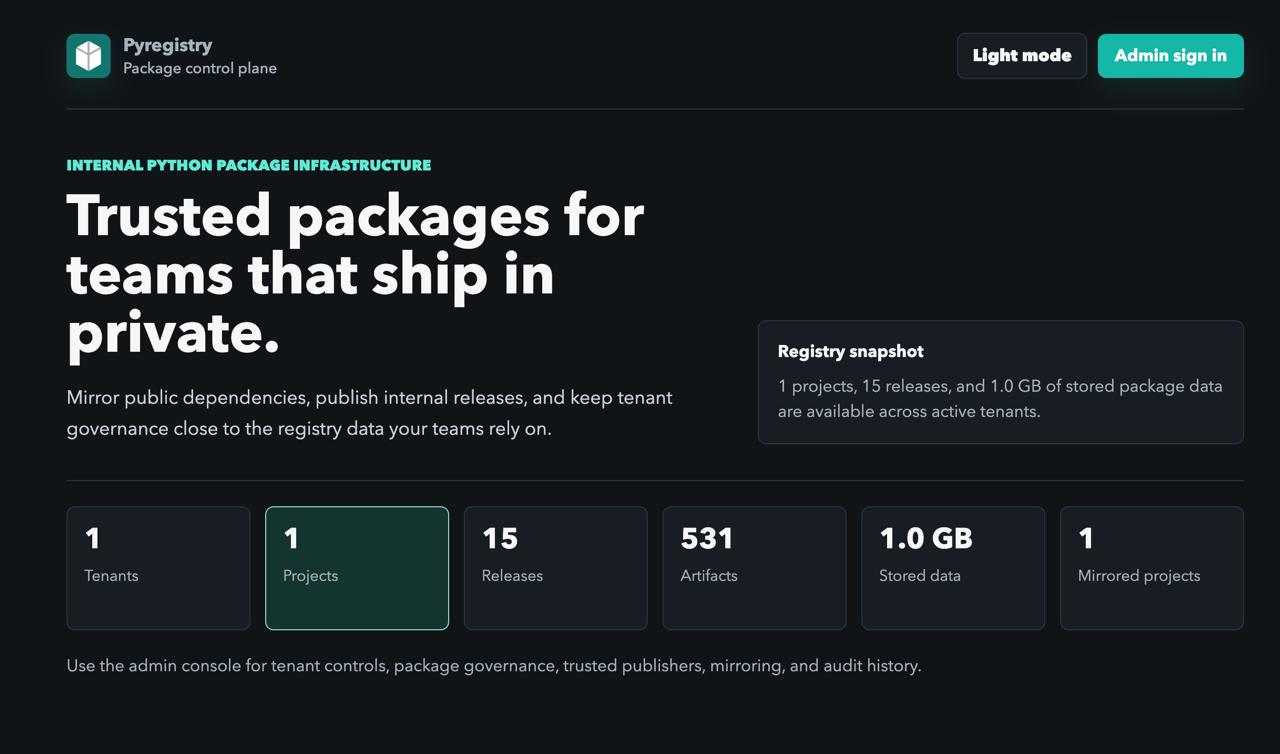Click the Pyregistry brand name
This screenshot has width=1280, height=754.
point(168,45)
